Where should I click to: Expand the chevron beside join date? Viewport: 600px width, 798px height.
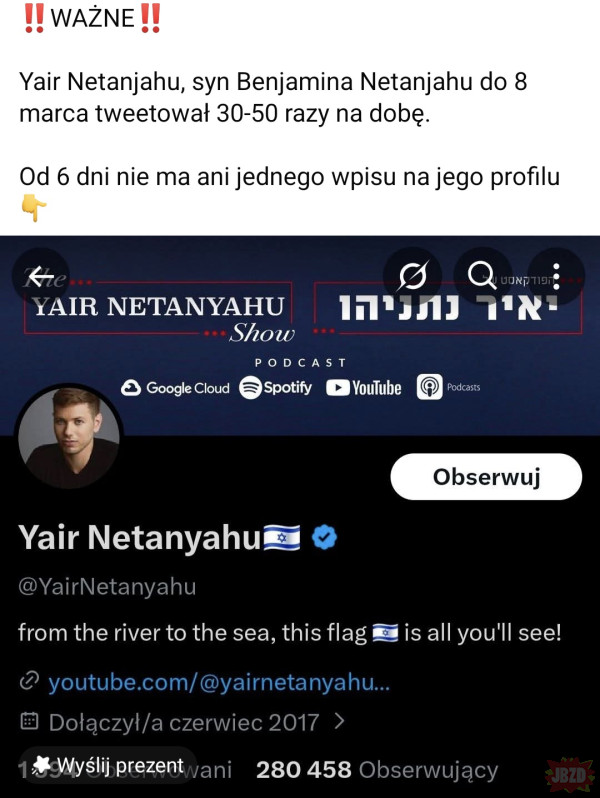[x=340, y=720]
